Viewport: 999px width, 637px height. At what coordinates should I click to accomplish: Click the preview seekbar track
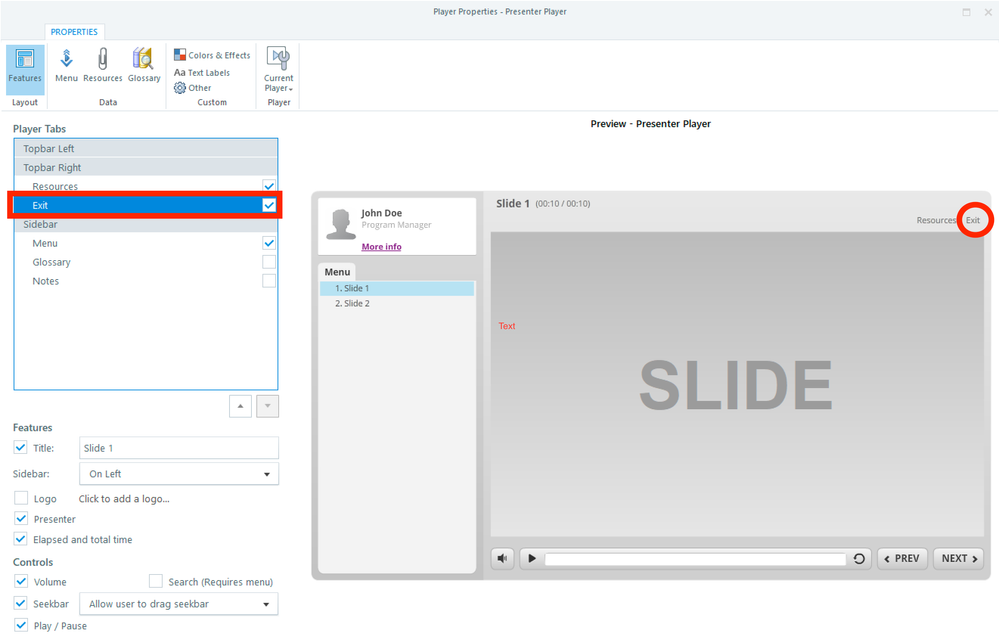pyautogui.click(x=695, y=559)
